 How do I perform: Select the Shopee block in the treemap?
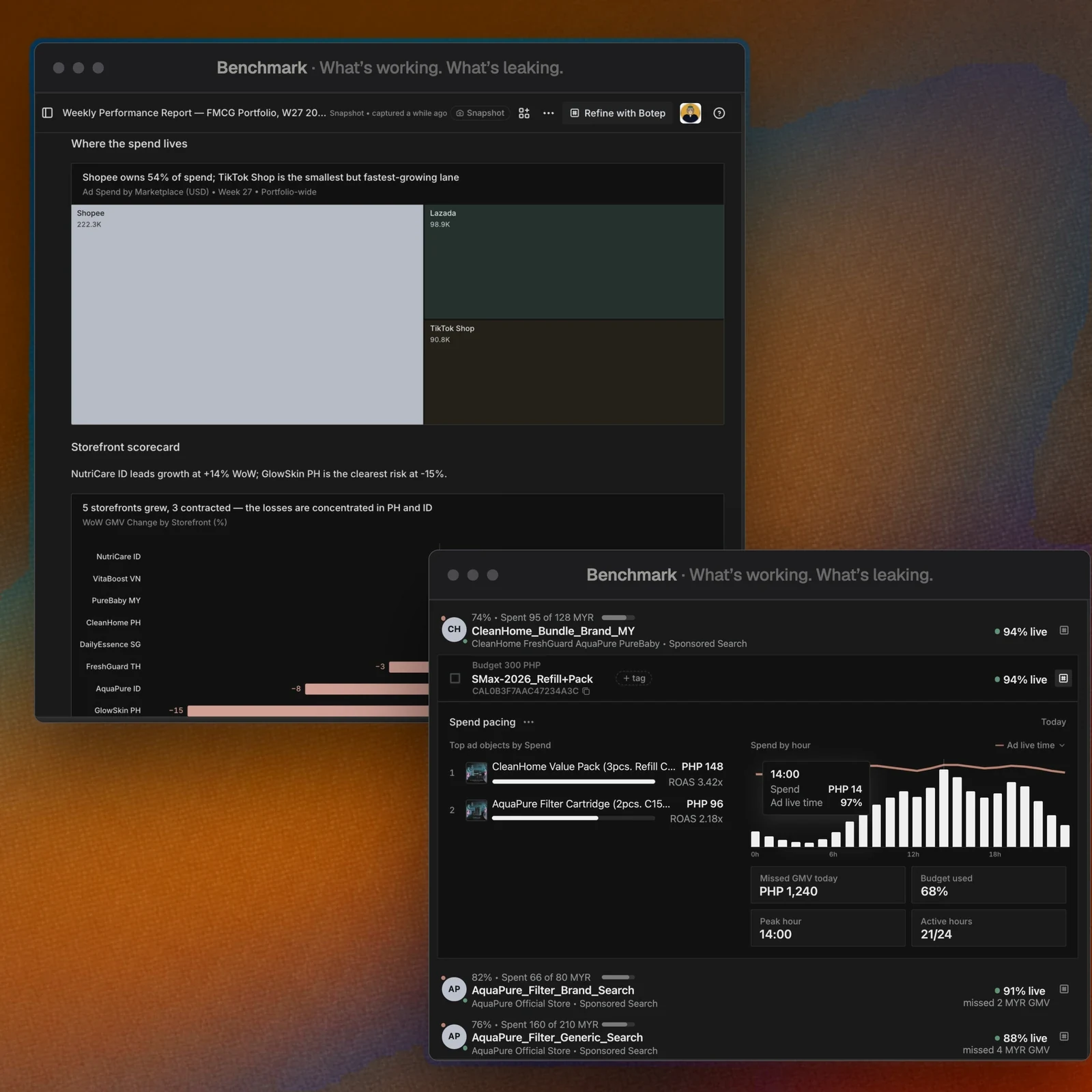click(x=247, y=315)
